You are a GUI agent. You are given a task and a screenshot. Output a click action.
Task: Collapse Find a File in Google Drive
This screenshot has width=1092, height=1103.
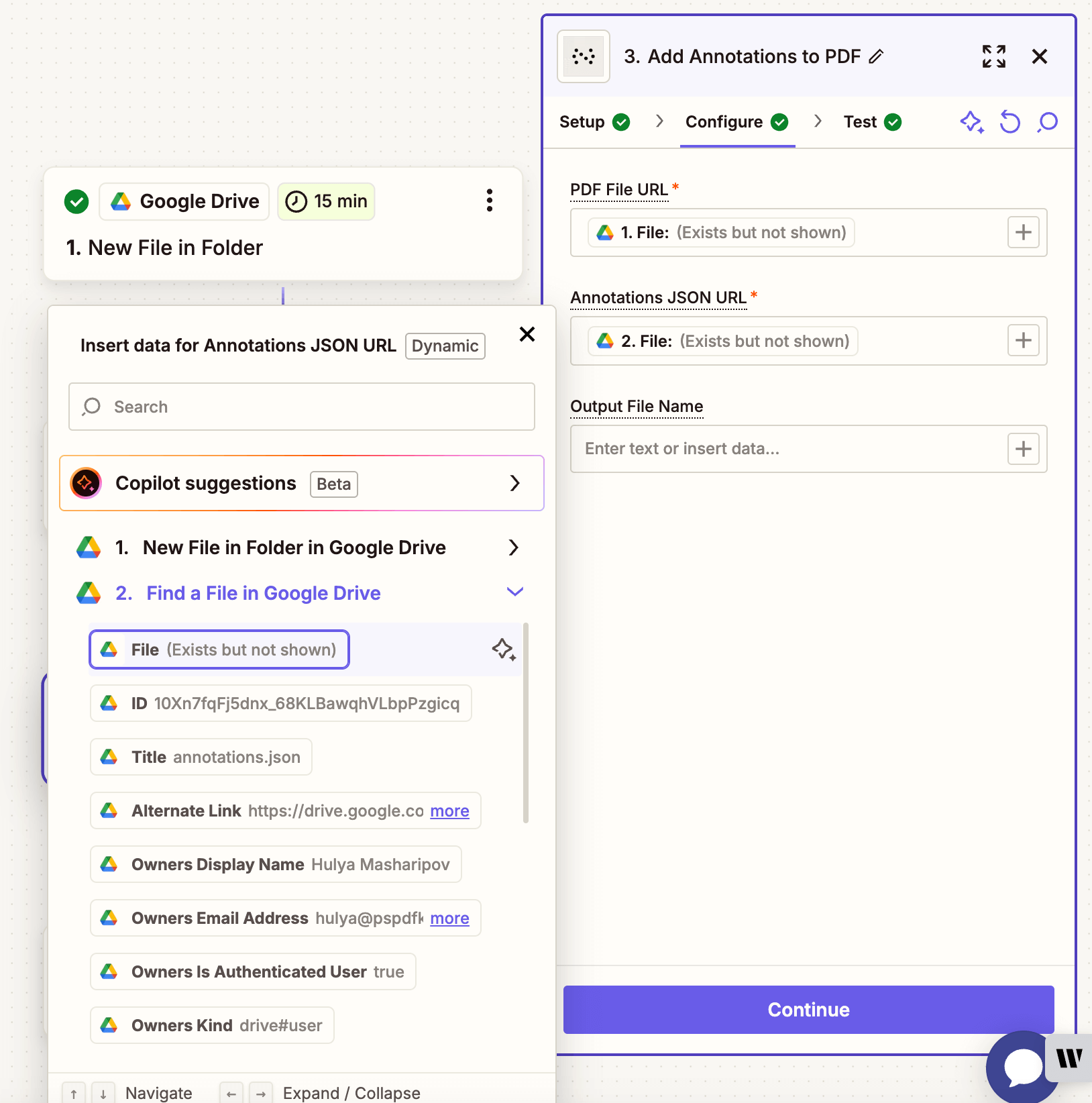click(514, 592)
